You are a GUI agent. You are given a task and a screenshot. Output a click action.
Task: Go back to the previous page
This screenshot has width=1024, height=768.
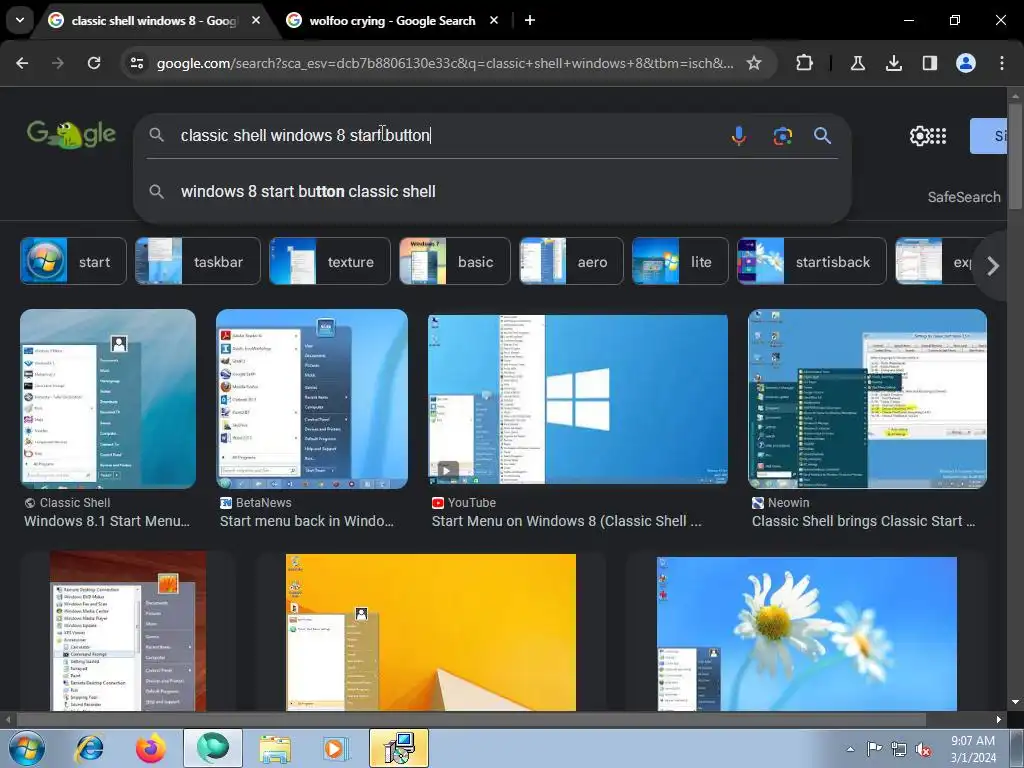pos(22,63)
